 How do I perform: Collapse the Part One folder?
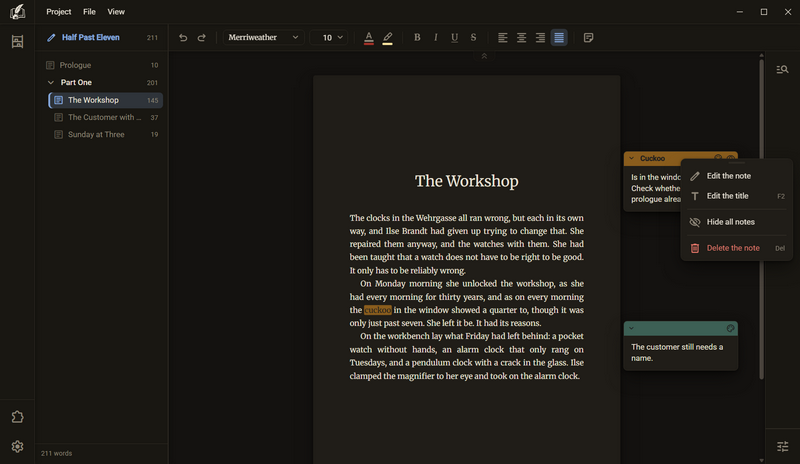click(51, 82)
